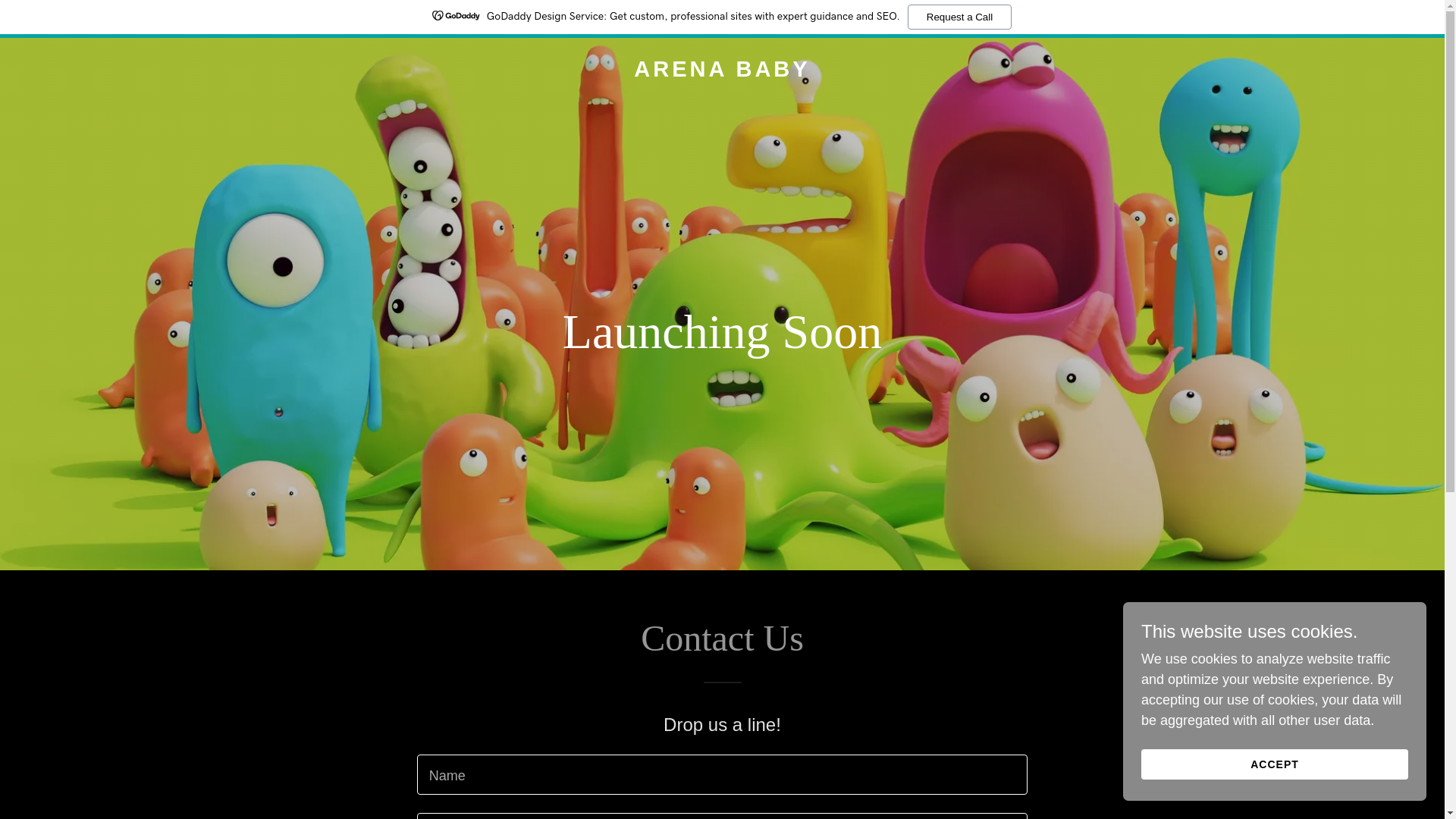Click the page vertical scrollbar
Viewport: 1456px width, 819px height.
tap(1450, 409)
